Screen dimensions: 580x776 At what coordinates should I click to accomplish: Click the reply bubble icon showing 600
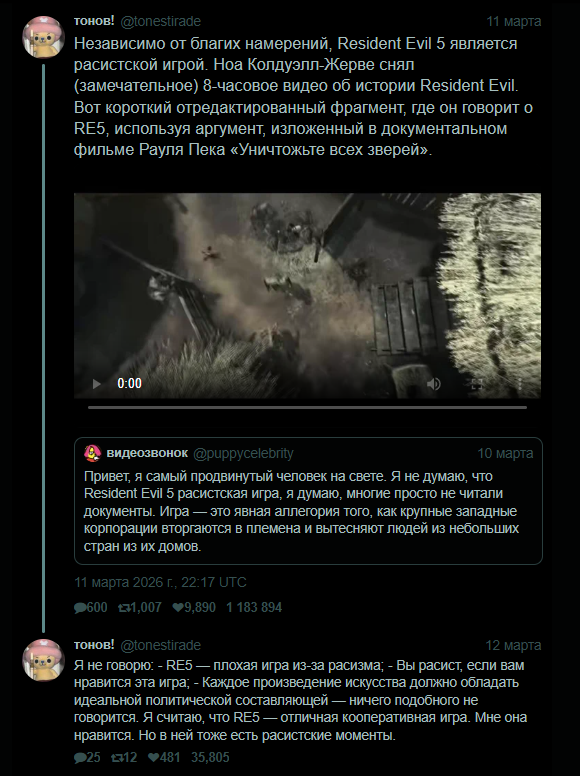click(80, 607)
